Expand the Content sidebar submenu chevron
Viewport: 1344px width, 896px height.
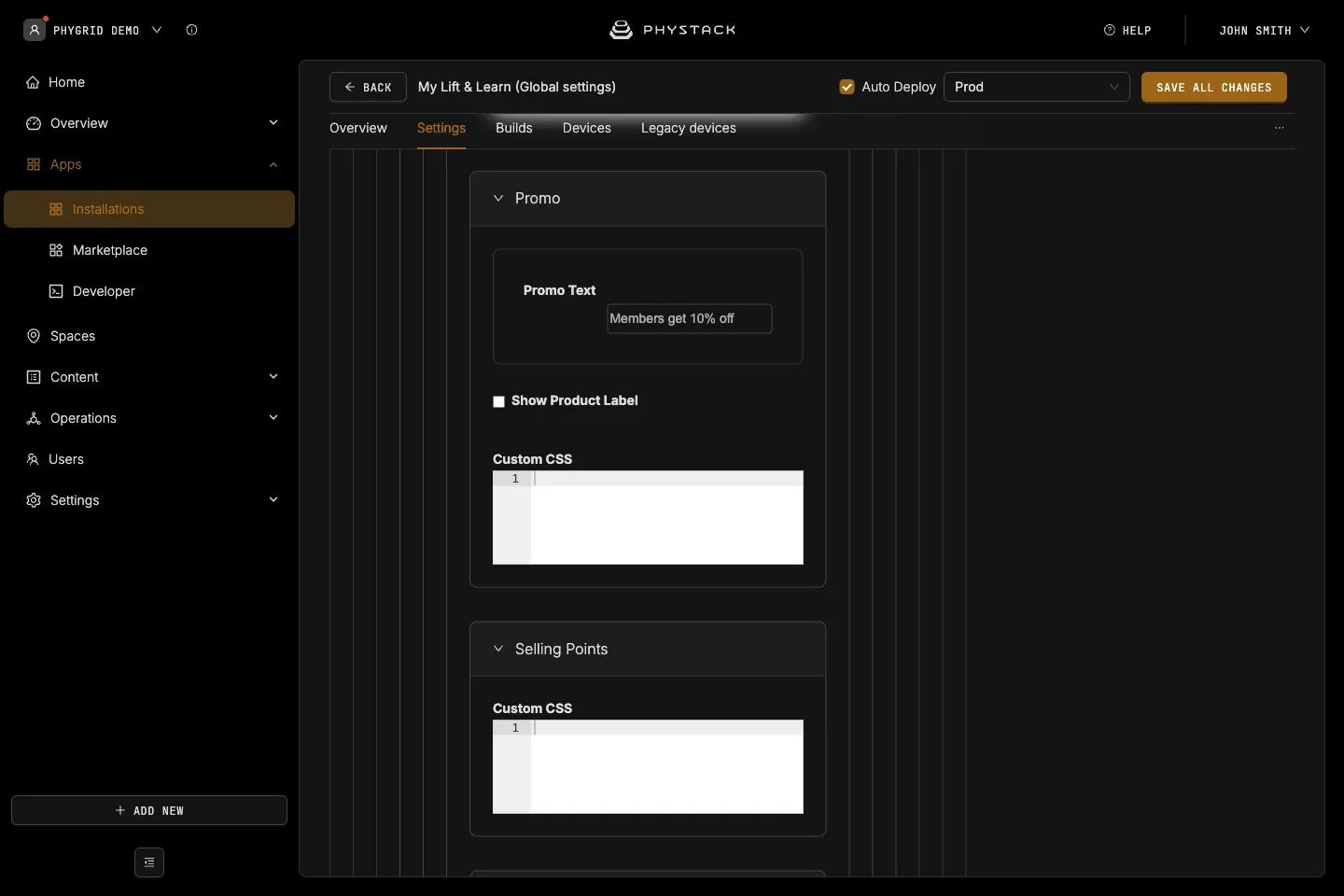point(273,376)
